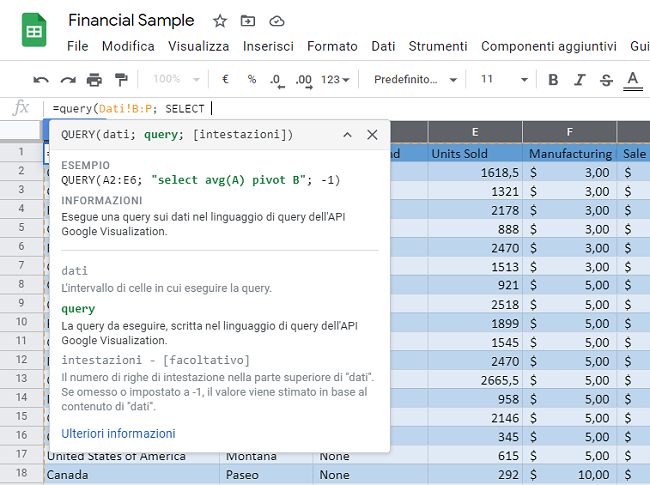Select the cell with value 615
This screenshot has width=650, height=485.
pyautogui.click(x=475, y=456)
